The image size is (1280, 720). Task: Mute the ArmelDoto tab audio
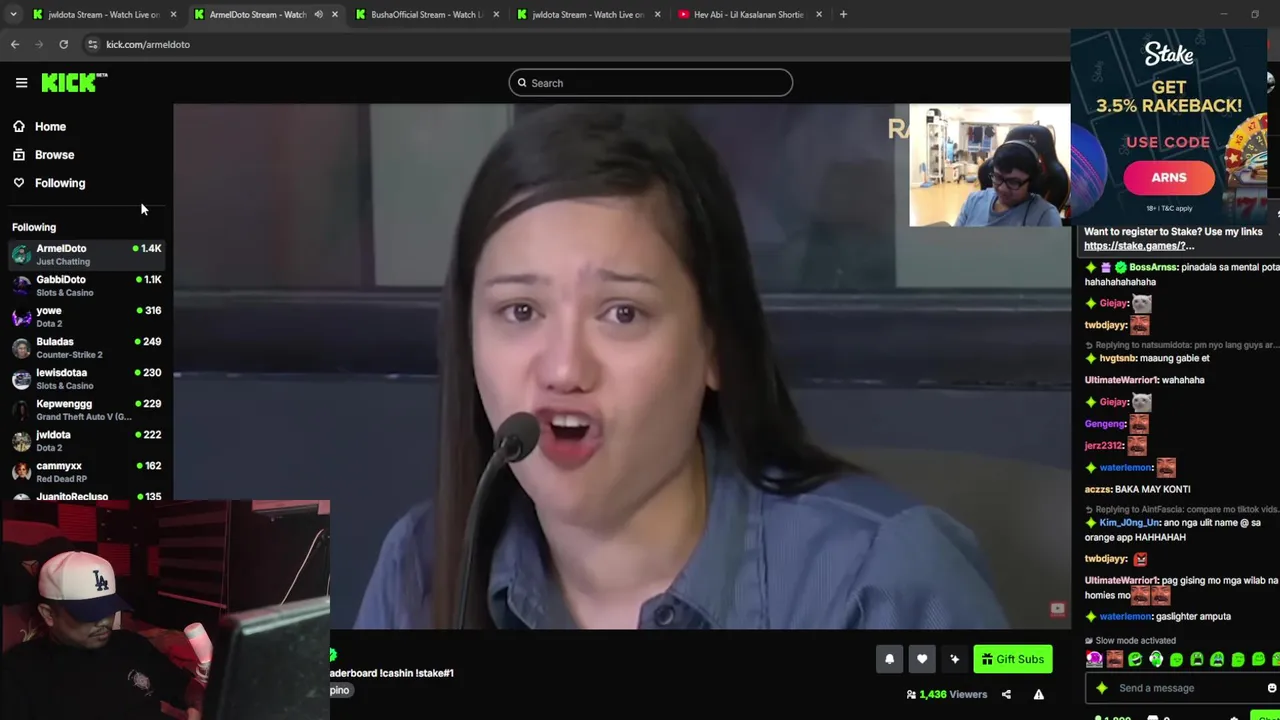(x=318, y=14)
